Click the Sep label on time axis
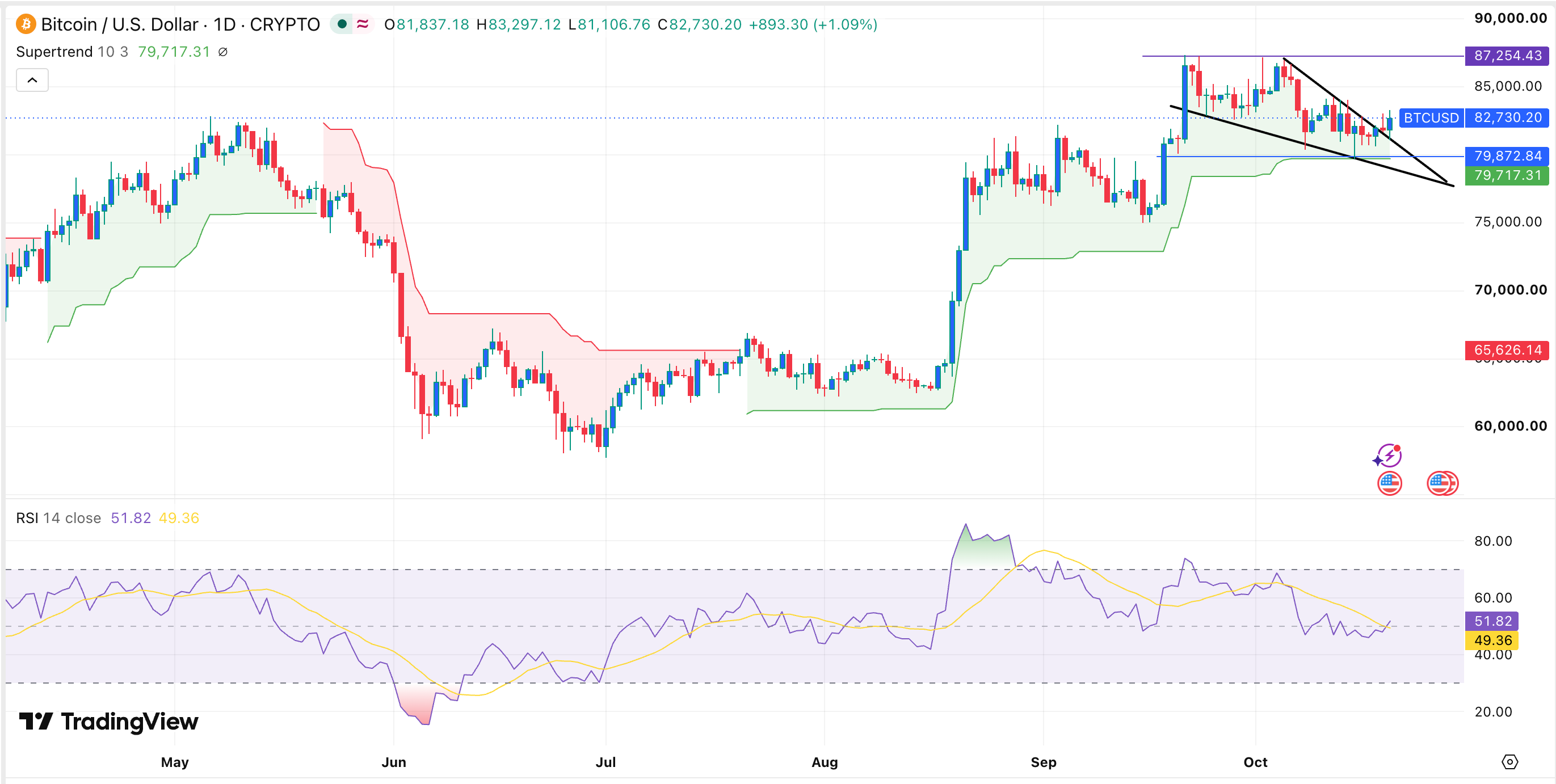 1043,762
